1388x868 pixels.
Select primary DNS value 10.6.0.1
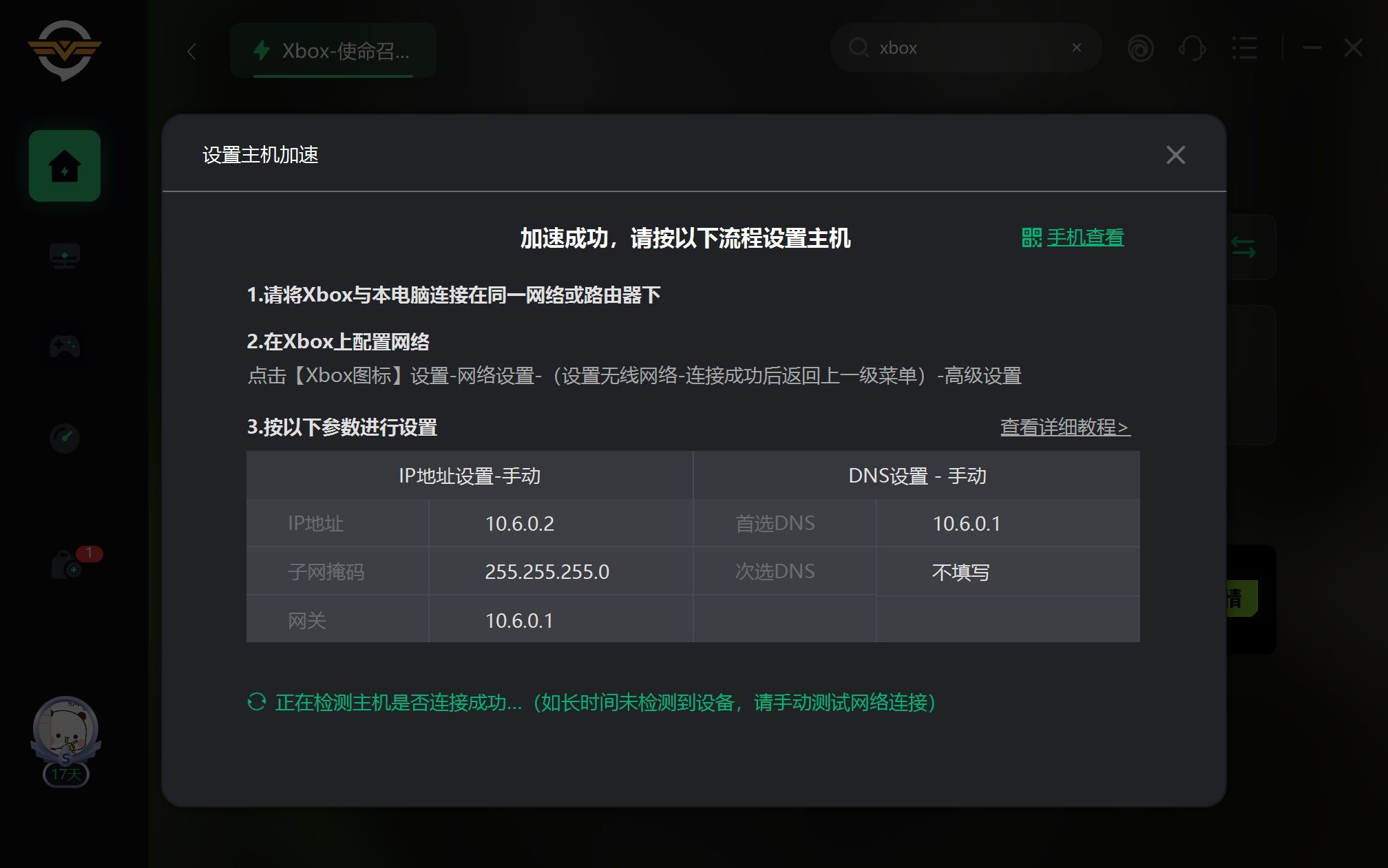coord(967,524)
